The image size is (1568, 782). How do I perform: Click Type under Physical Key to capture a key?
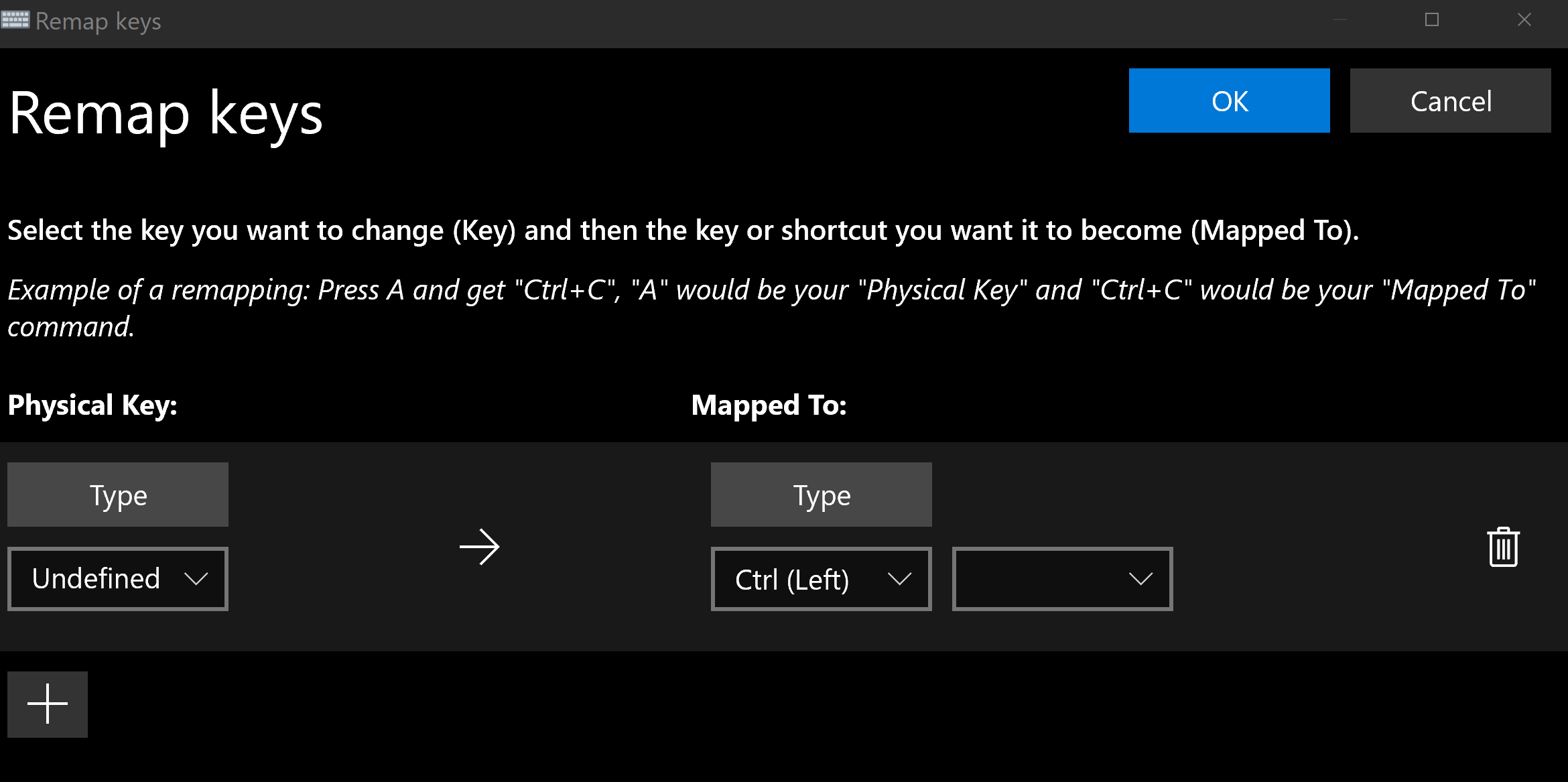(117, 495)
